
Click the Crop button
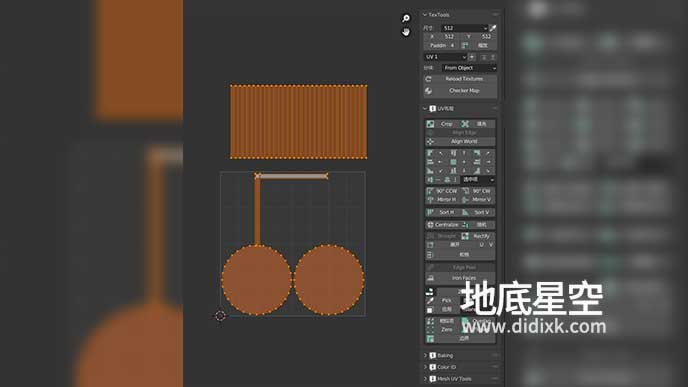click(443, 124)
